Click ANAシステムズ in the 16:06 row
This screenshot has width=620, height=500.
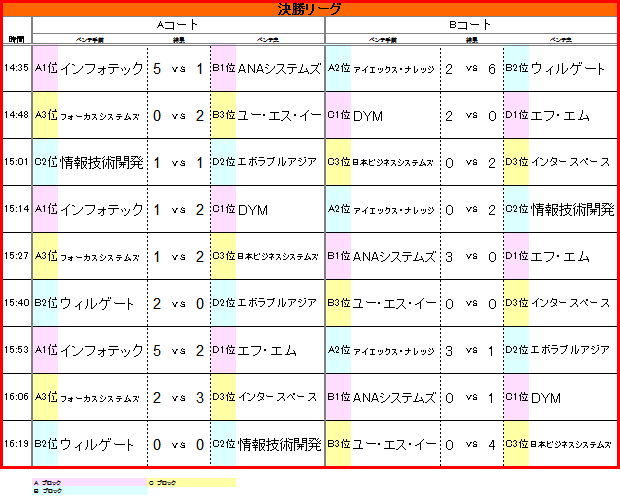[x=394, y=398]
